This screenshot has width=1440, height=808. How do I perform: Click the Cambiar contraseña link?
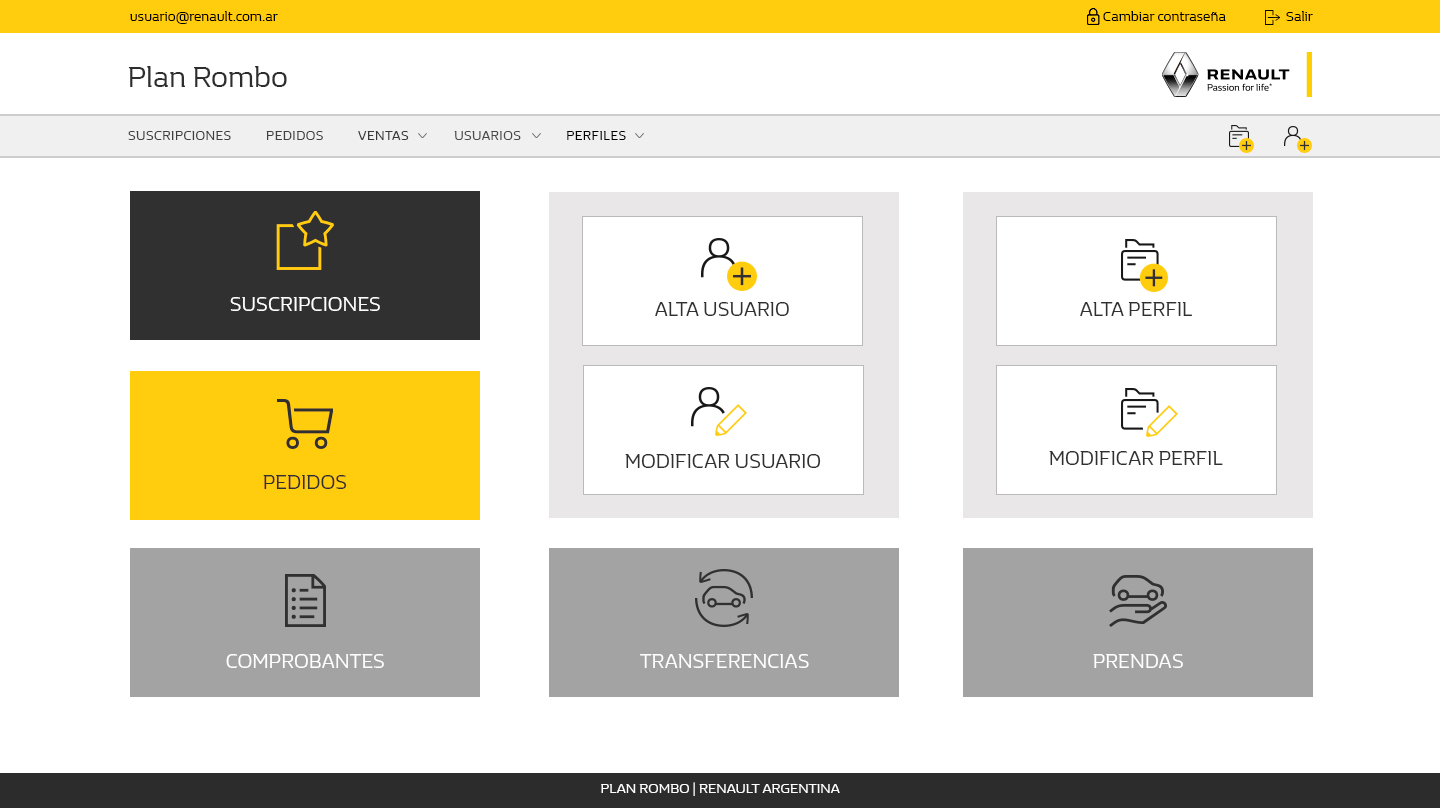pos(1155,16)
